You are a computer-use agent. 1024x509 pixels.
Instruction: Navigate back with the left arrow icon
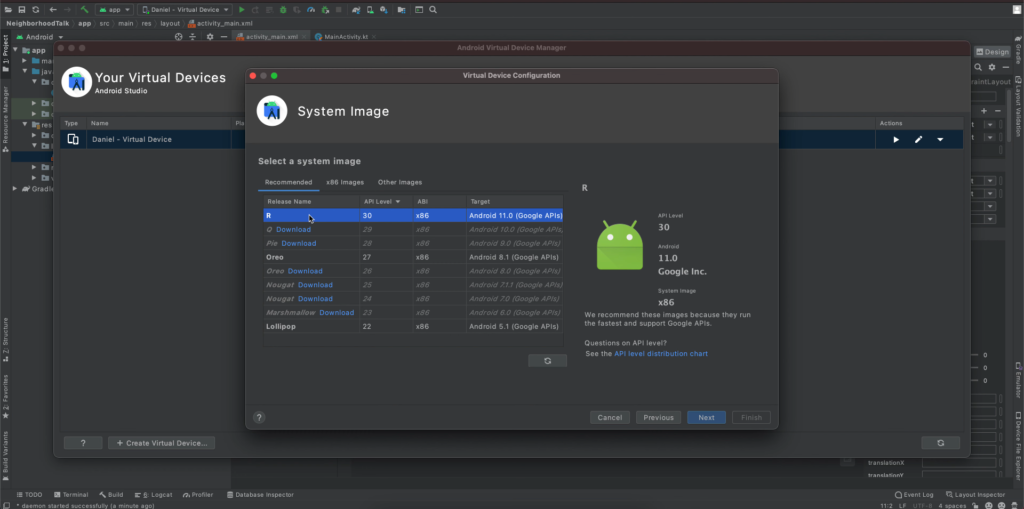[53, 10]
